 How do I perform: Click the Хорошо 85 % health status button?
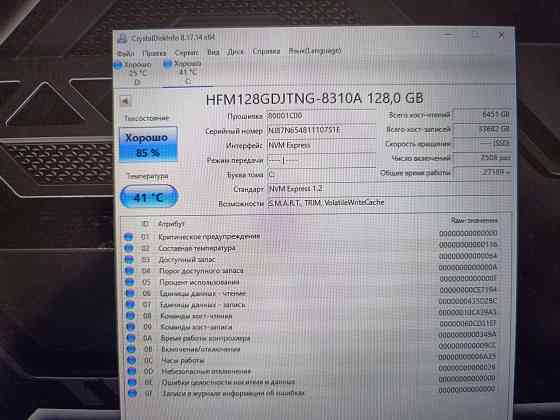[148, 144]
